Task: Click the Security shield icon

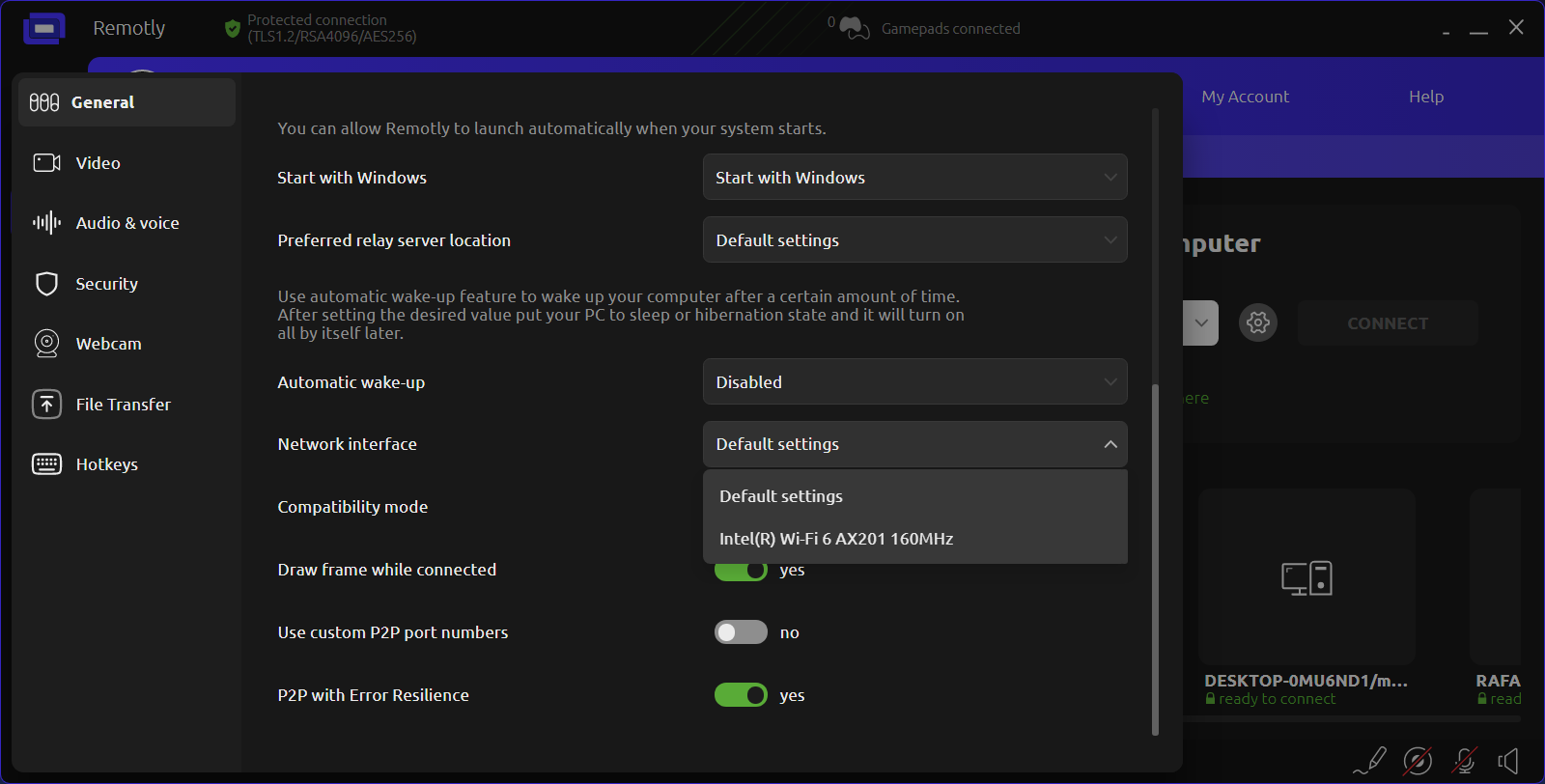Action: tap(47, 284)
